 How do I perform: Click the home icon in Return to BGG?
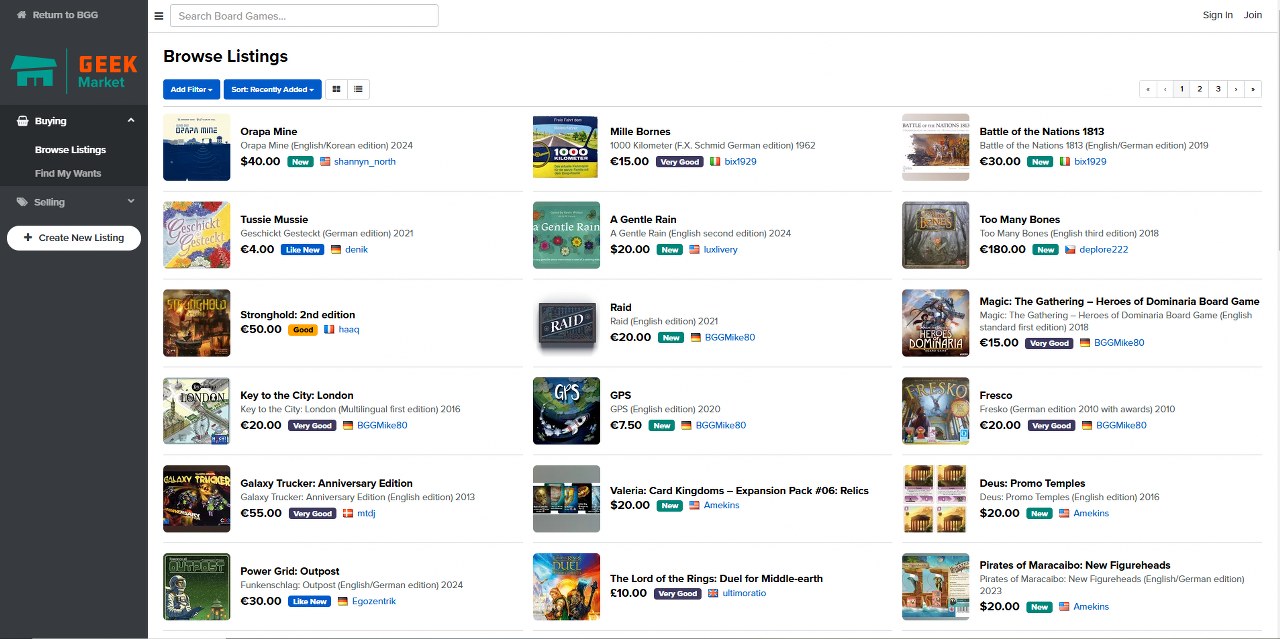coord(22,15)
